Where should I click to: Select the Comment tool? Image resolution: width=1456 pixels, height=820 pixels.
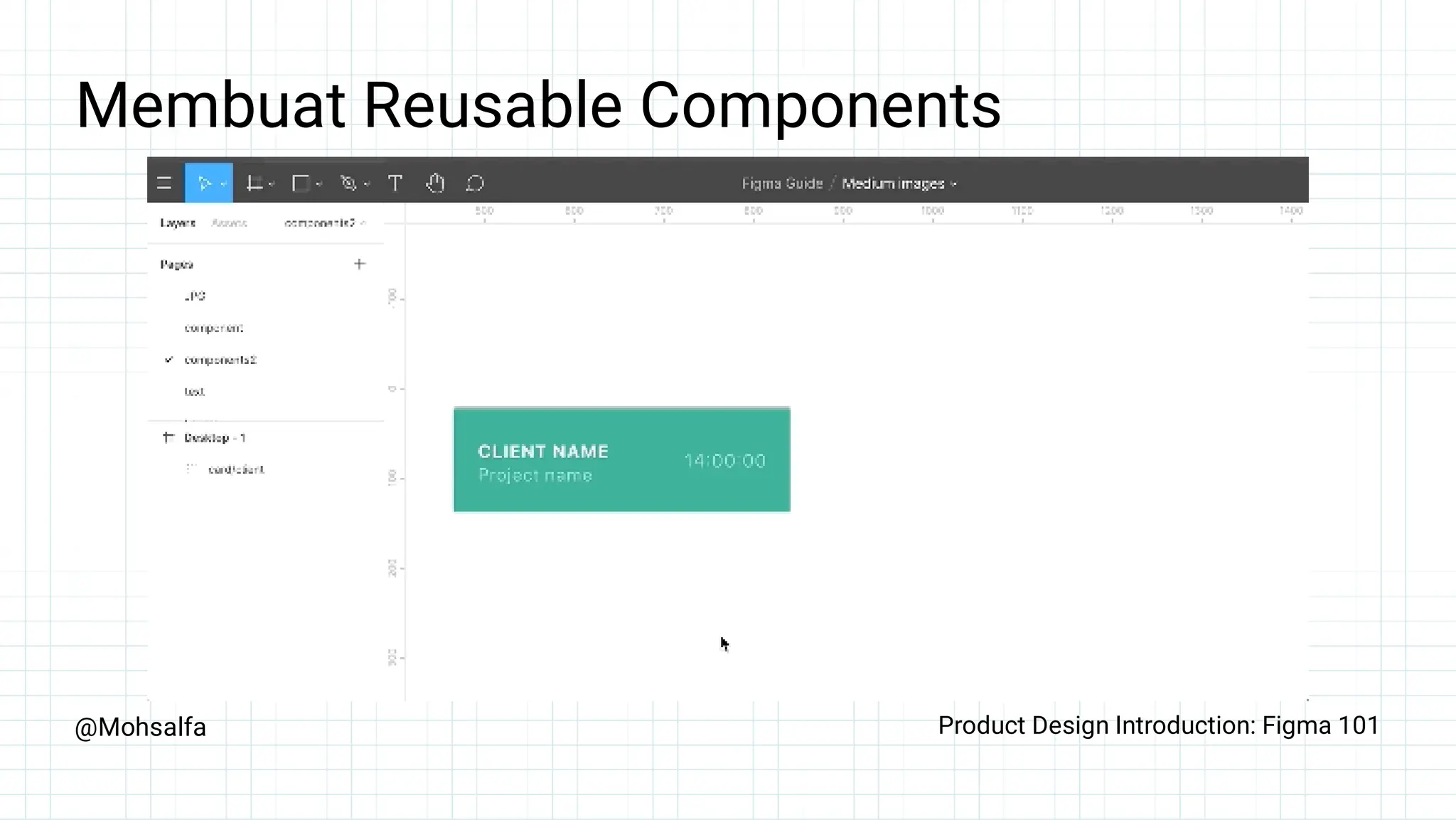(x=475, y=183)
